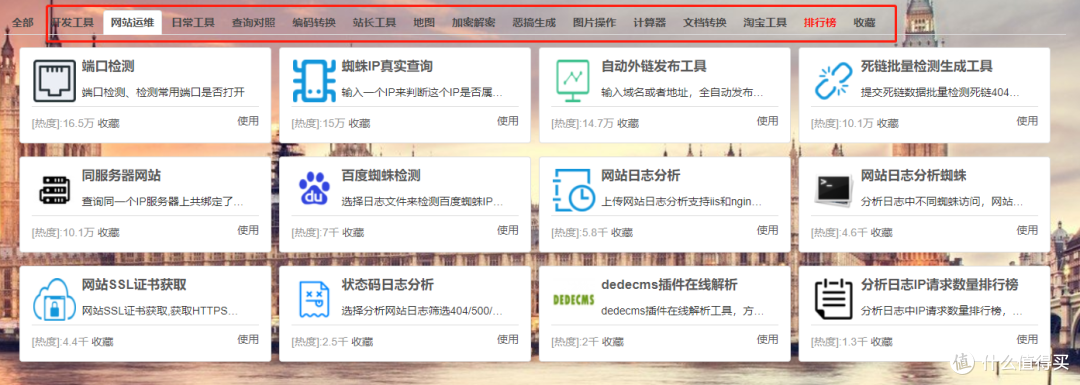Click 使用 on the 同服务器网站 card
The image size is (1080, 385).
pos(248,230)
